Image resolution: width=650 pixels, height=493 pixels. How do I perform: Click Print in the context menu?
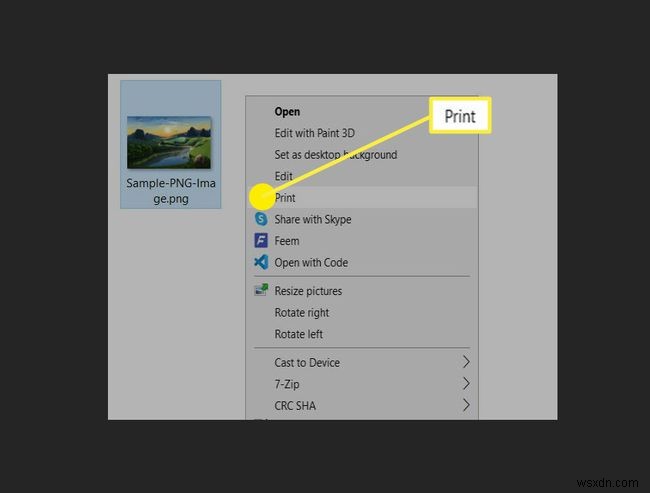click(285, 198)
